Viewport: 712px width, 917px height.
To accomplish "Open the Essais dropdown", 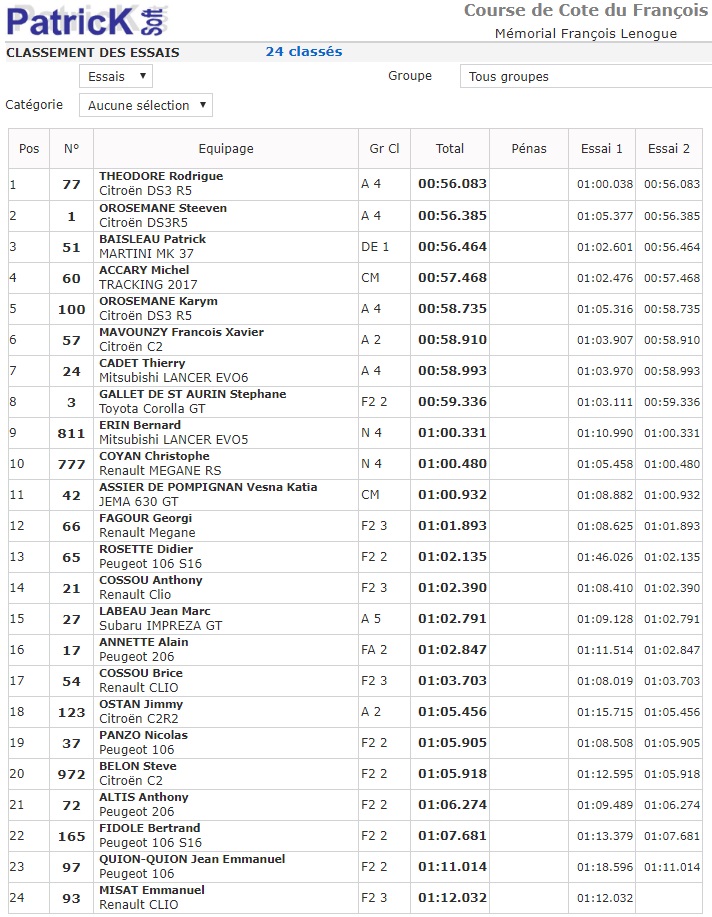I will point(116,76).
